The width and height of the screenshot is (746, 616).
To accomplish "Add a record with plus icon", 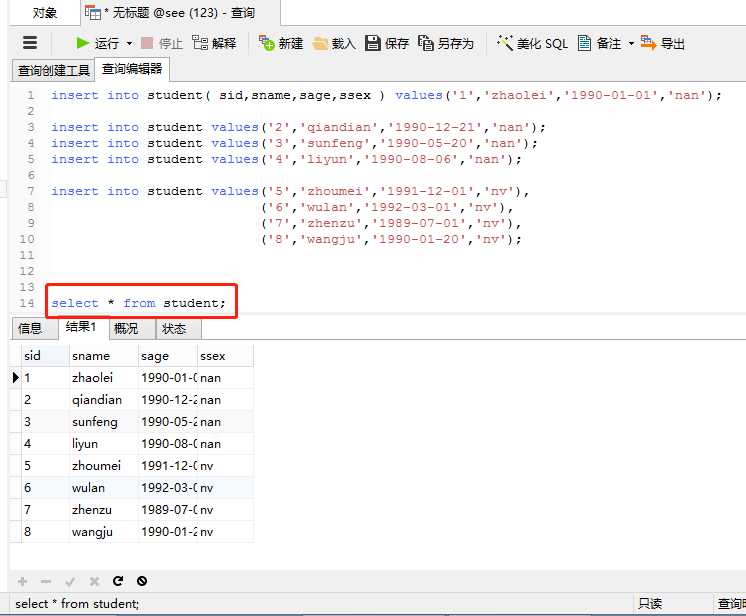I will (x=22, y=581).
